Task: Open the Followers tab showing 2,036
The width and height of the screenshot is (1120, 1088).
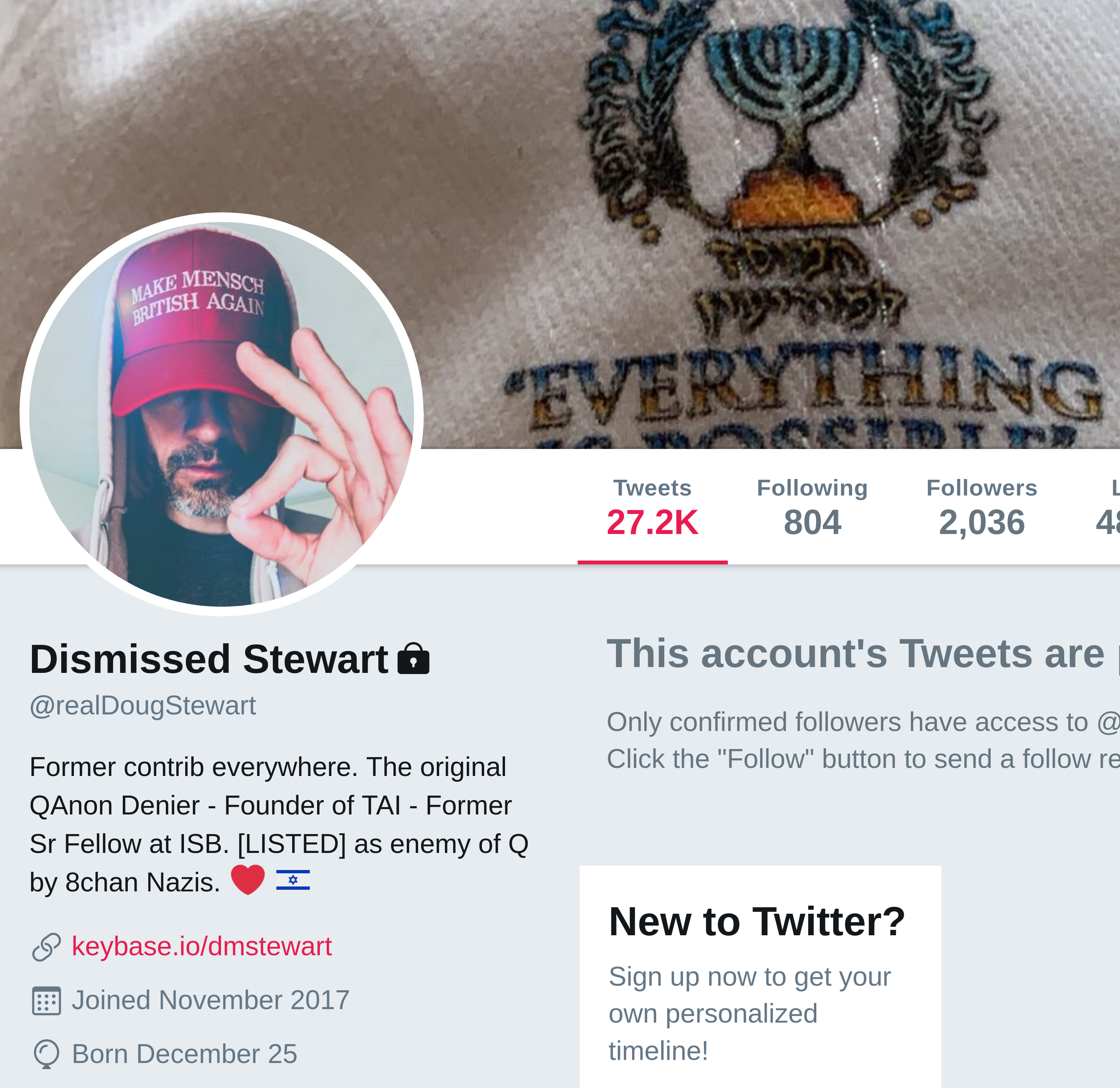Action: 982,507
